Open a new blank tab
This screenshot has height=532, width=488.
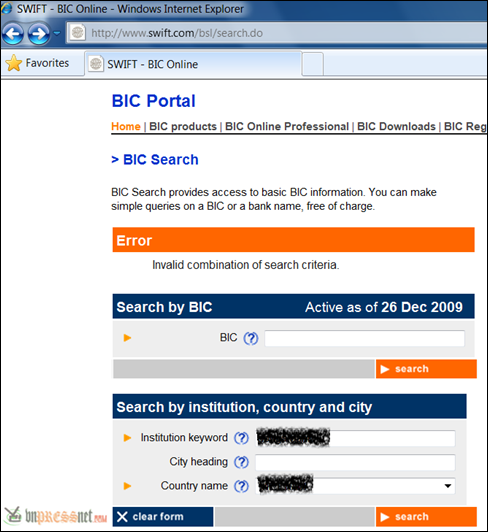tap(313, 64)
